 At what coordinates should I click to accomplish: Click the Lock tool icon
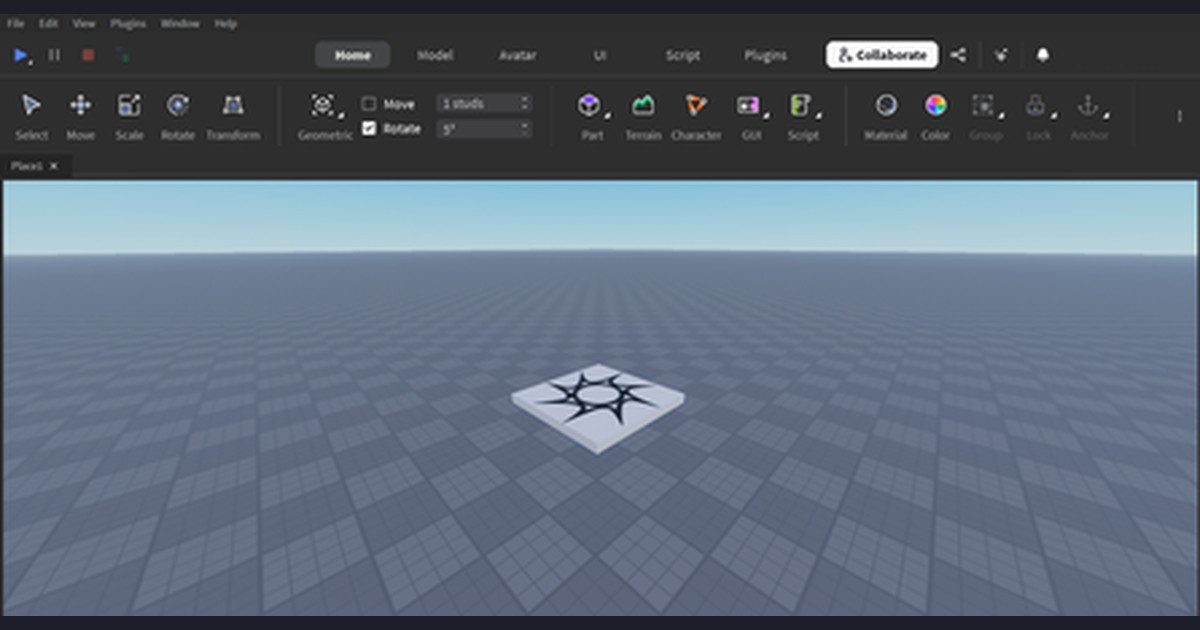click(x=1036, y=105)
